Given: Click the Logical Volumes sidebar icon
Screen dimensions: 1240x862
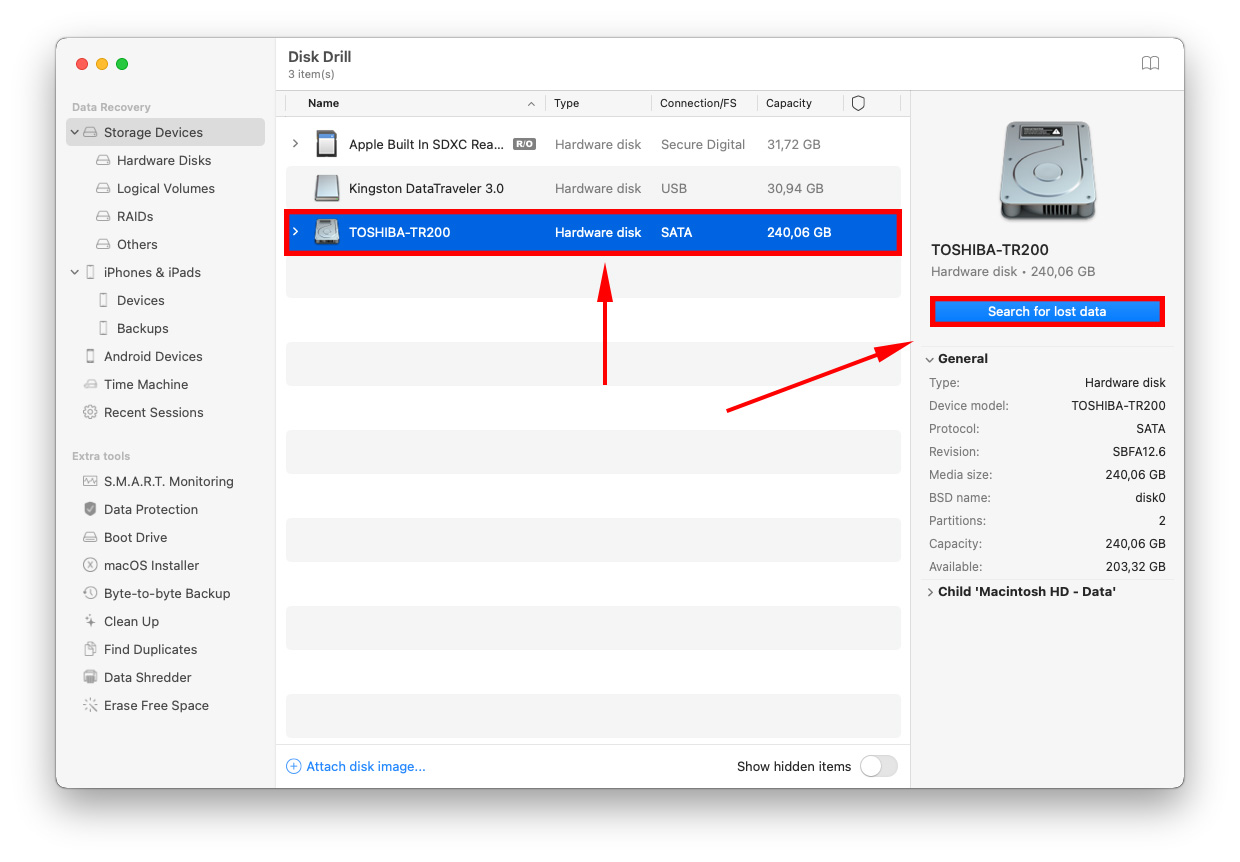Looking at the screenshot, I should (x=103, y=188).
